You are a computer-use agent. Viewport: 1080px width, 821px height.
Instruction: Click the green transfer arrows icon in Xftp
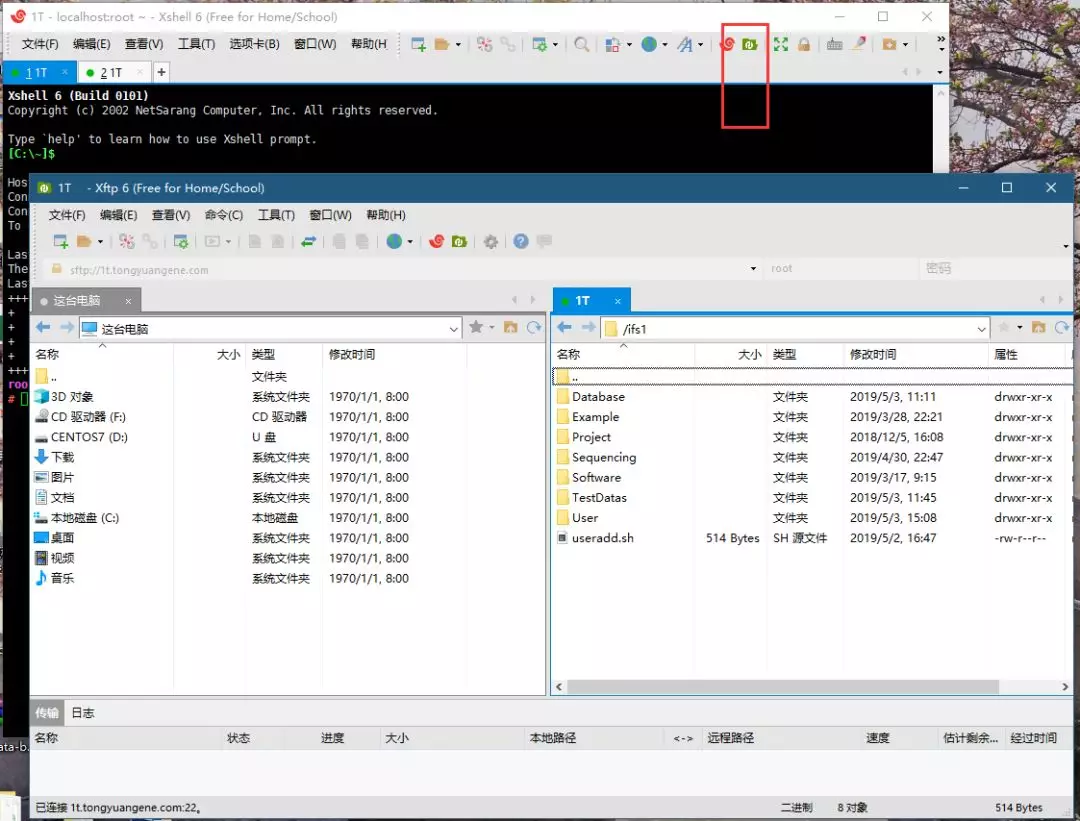click(x=309, y=241)
